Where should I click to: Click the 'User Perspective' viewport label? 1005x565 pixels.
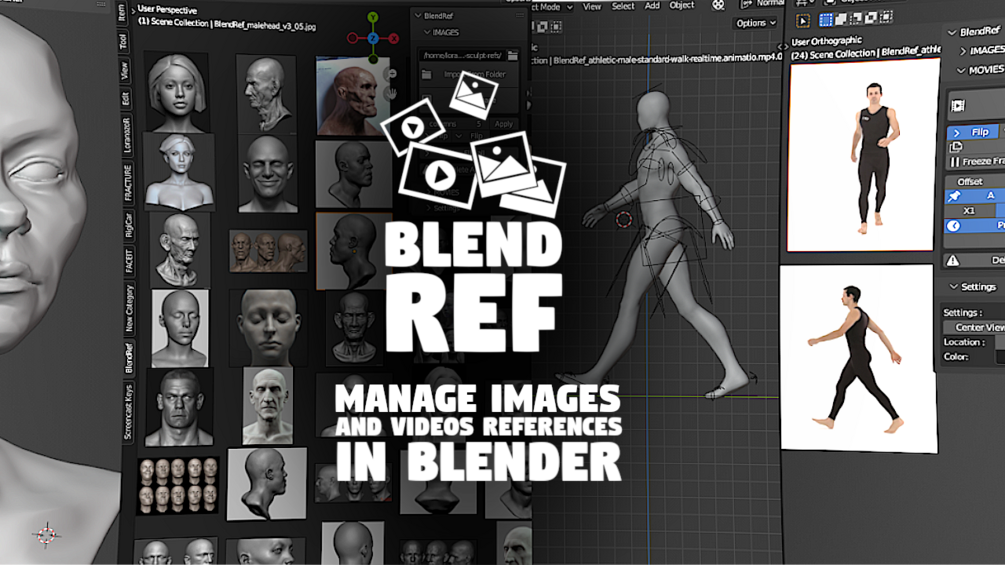[167, 10]
